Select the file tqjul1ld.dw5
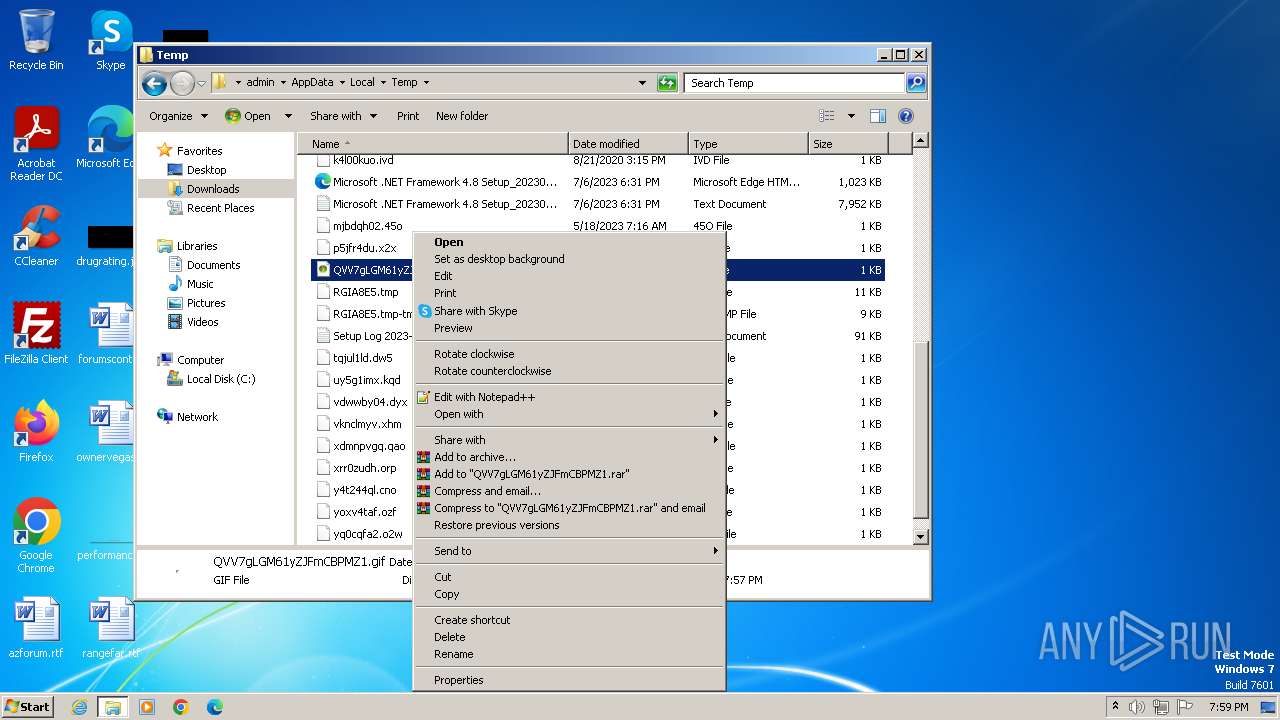Screen dimensions: 1280x720 click(x=362, y=358)
